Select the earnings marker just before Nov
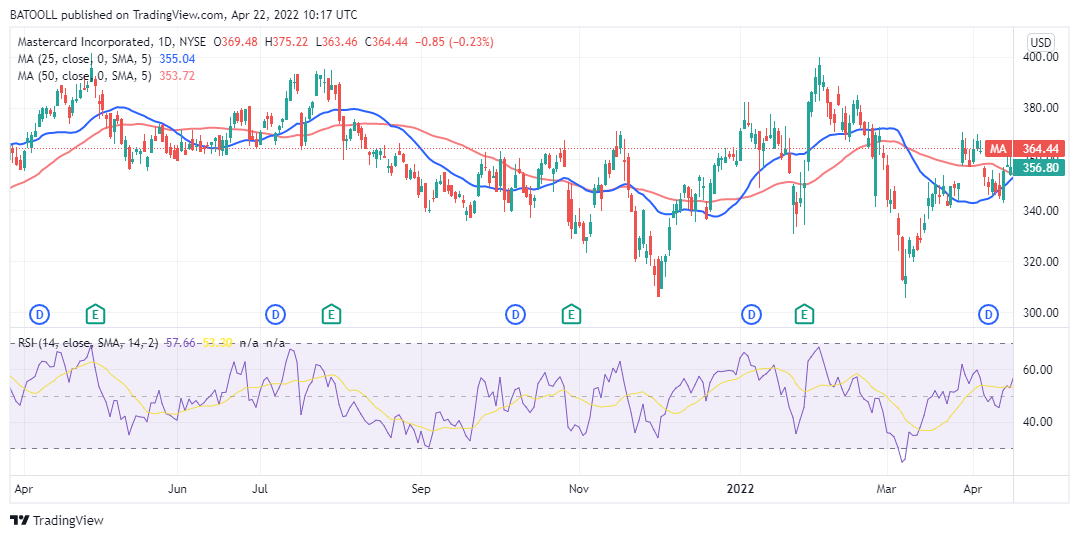Viewport: 1079px width, 538px height. (x=570, y=315)
